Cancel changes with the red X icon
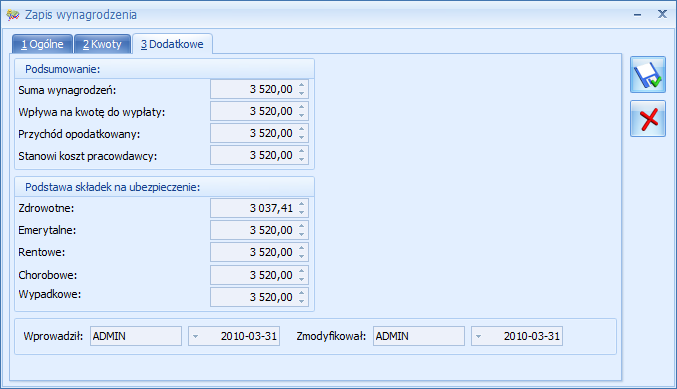The width and height of the screenshot is (677, 389). 648,119
